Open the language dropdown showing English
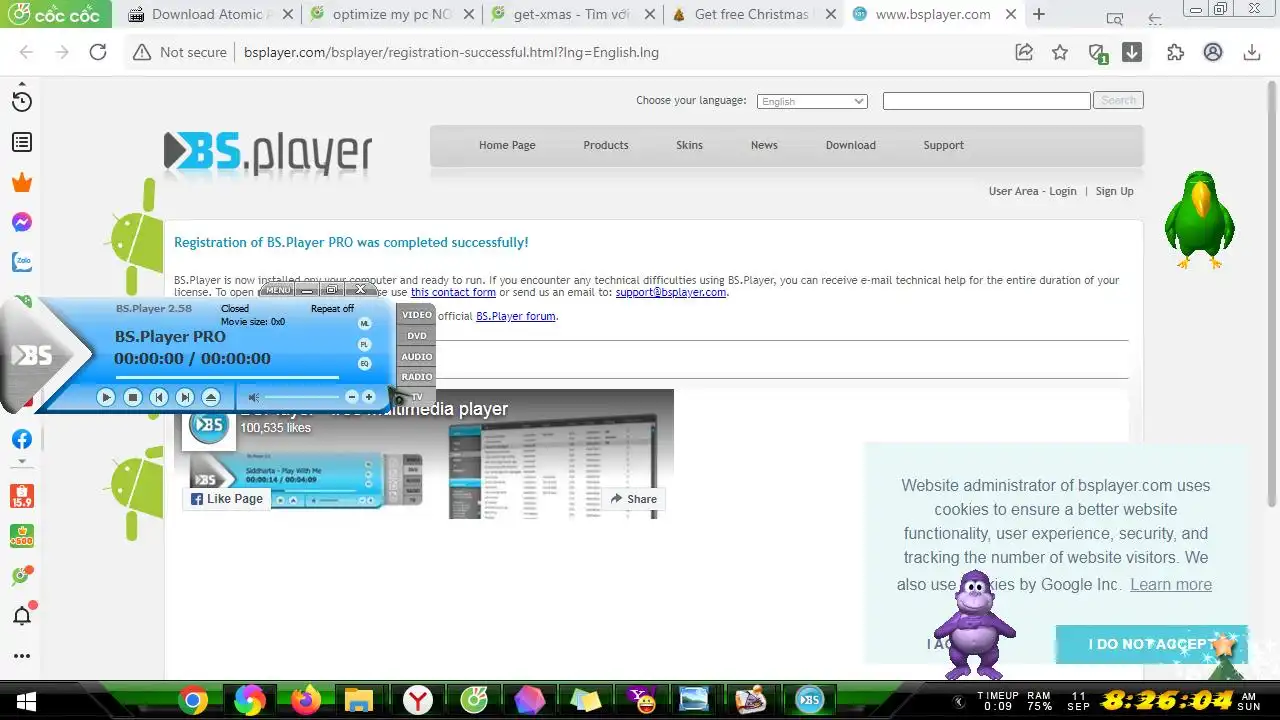This screenshot has height=720, width=1280. click(x=812, y=101)
